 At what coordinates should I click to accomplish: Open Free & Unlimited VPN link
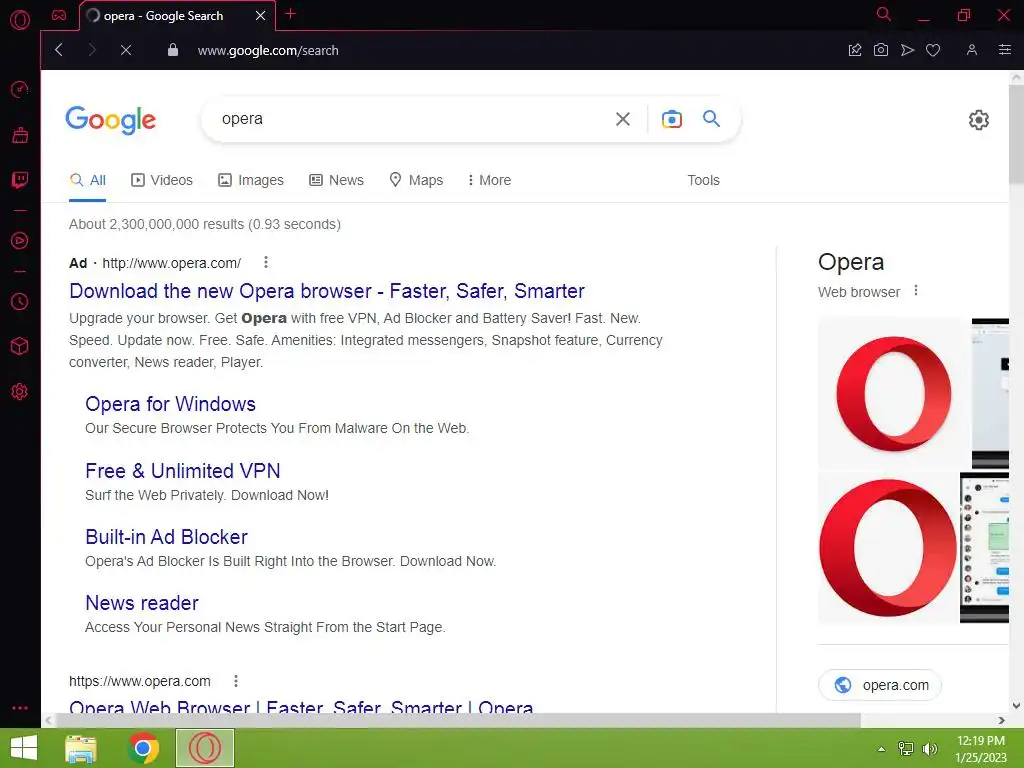click(x=183, y=471)
